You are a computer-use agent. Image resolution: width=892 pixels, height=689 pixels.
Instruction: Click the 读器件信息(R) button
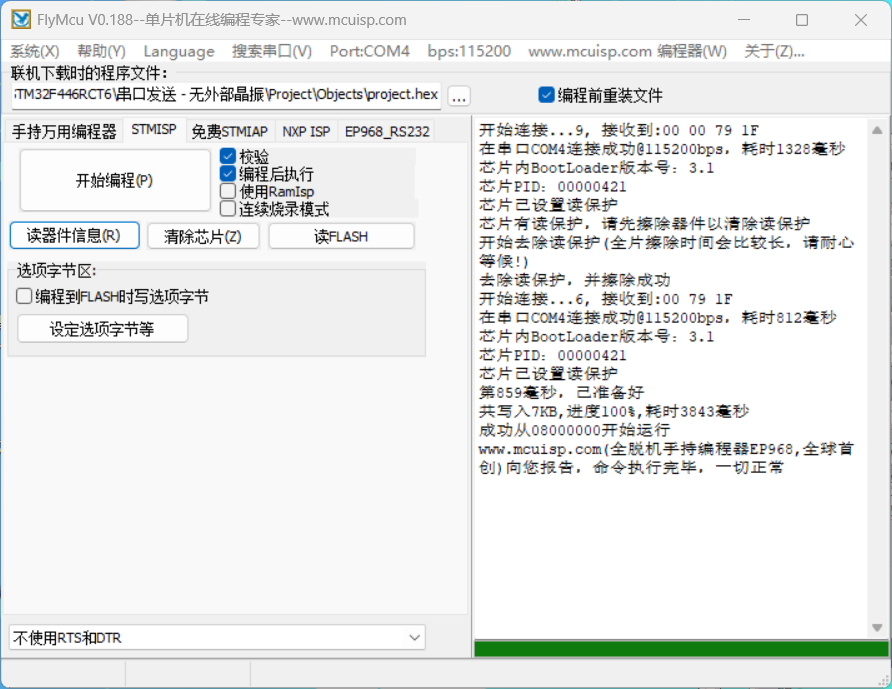pos(75,236)
